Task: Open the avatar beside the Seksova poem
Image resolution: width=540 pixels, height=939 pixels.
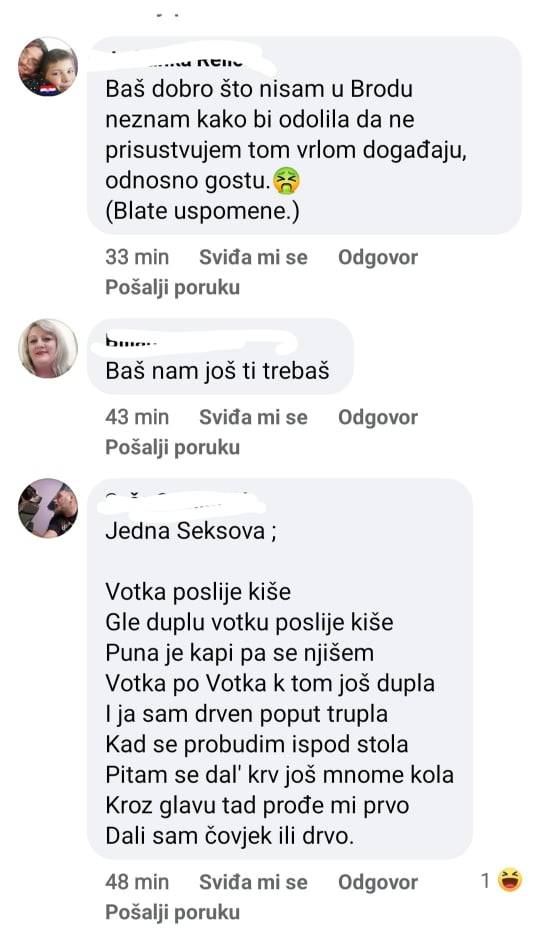Action: 48,508
